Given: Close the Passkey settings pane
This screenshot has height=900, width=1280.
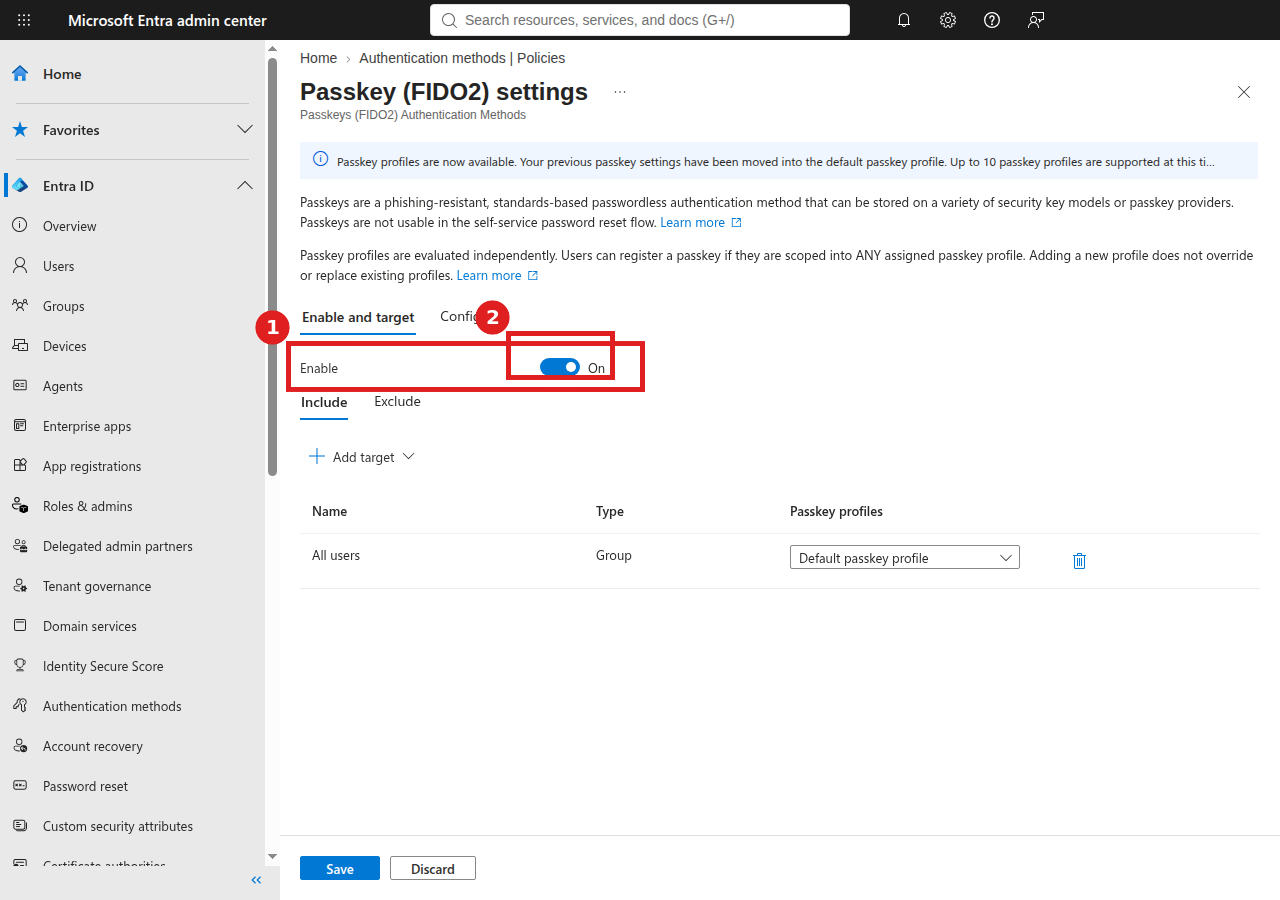Looking at the screenshot, I should [1244, 92].
